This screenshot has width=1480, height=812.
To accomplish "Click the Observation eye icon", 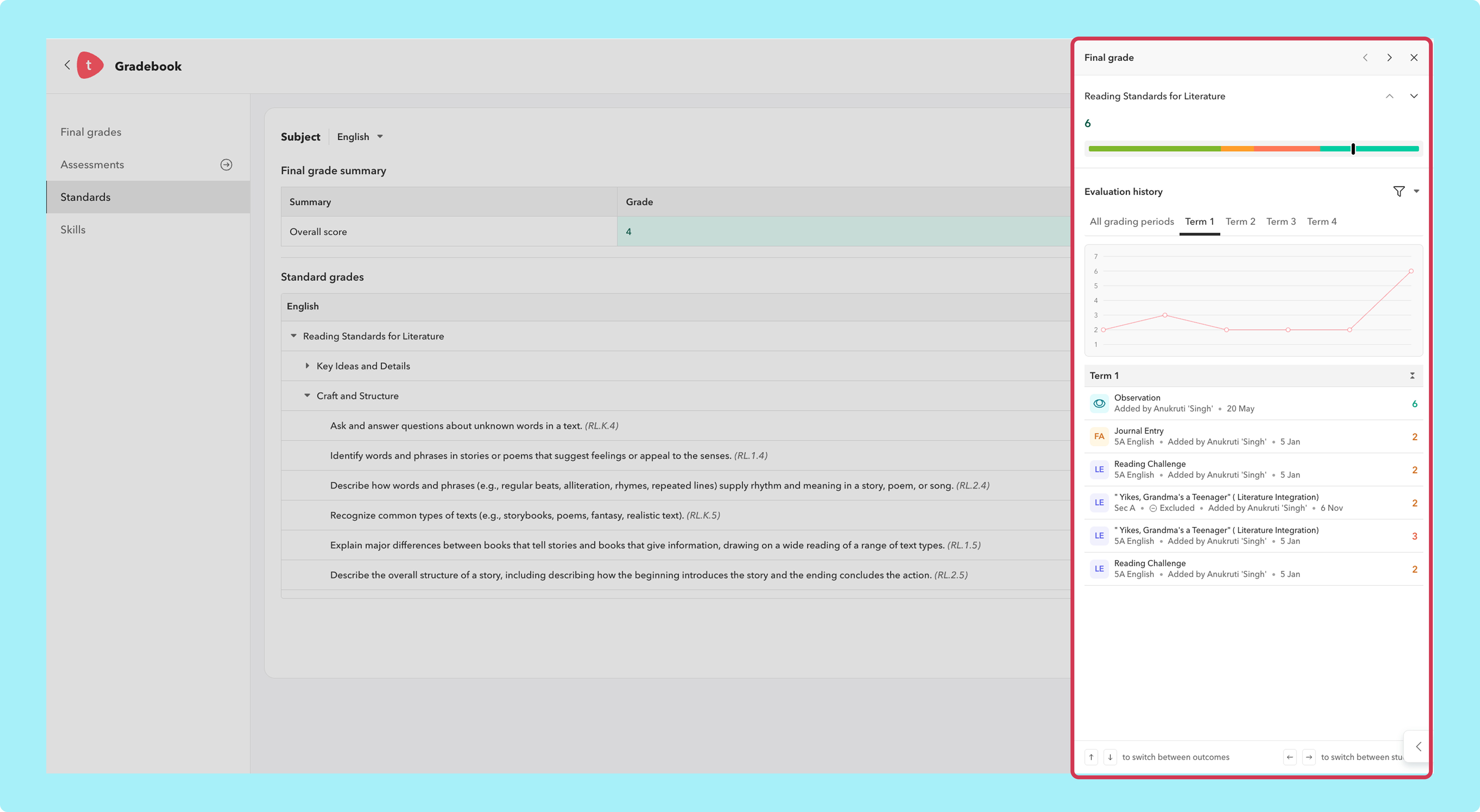I will (x=1099, y=403).
